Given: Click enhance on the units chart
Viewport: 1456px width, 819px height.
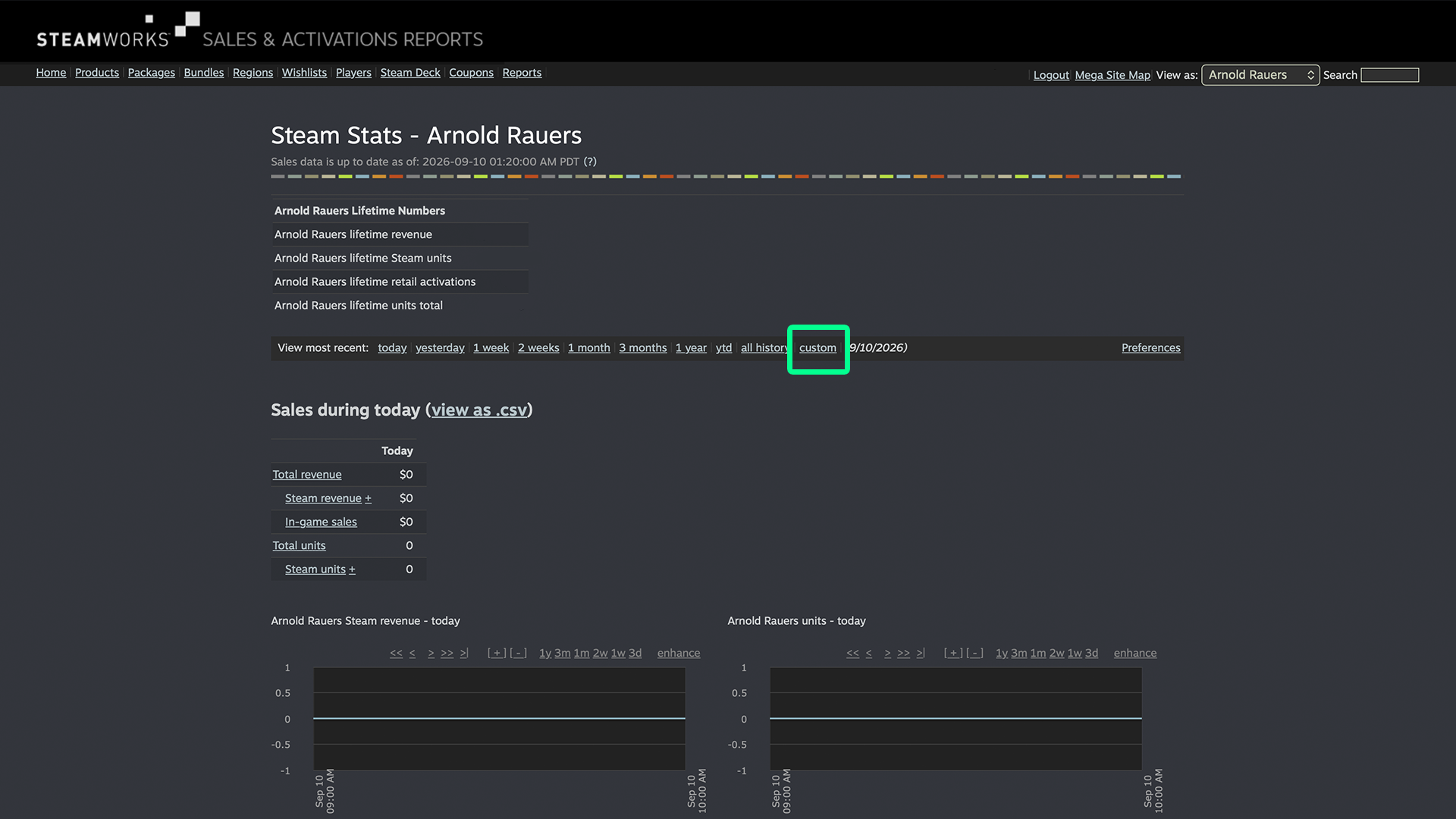Looking at the screenshot, I should [x=1135, y=653].
